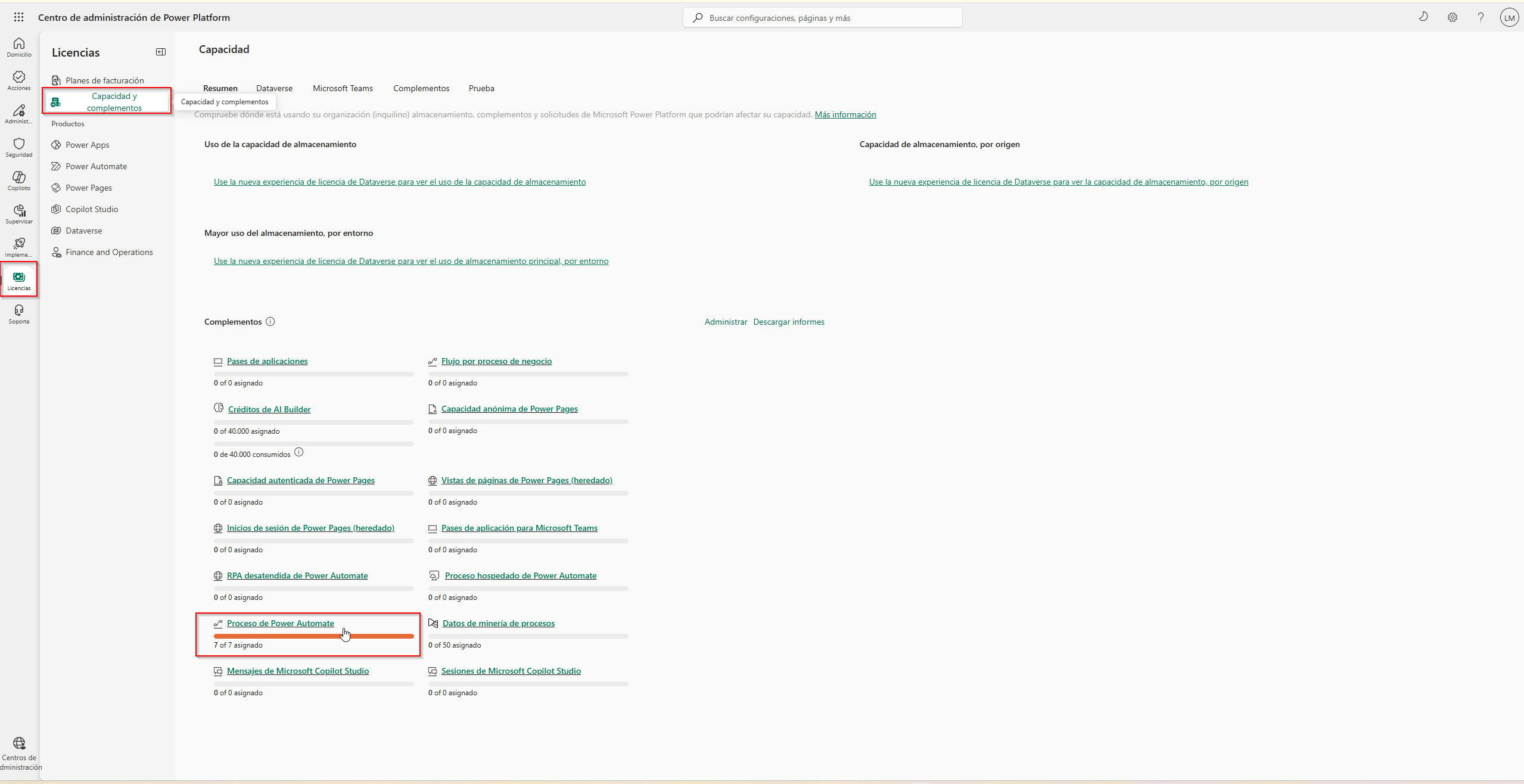
Task: Open Copiloto section in the left rail
Action: (x=19, y=181)
